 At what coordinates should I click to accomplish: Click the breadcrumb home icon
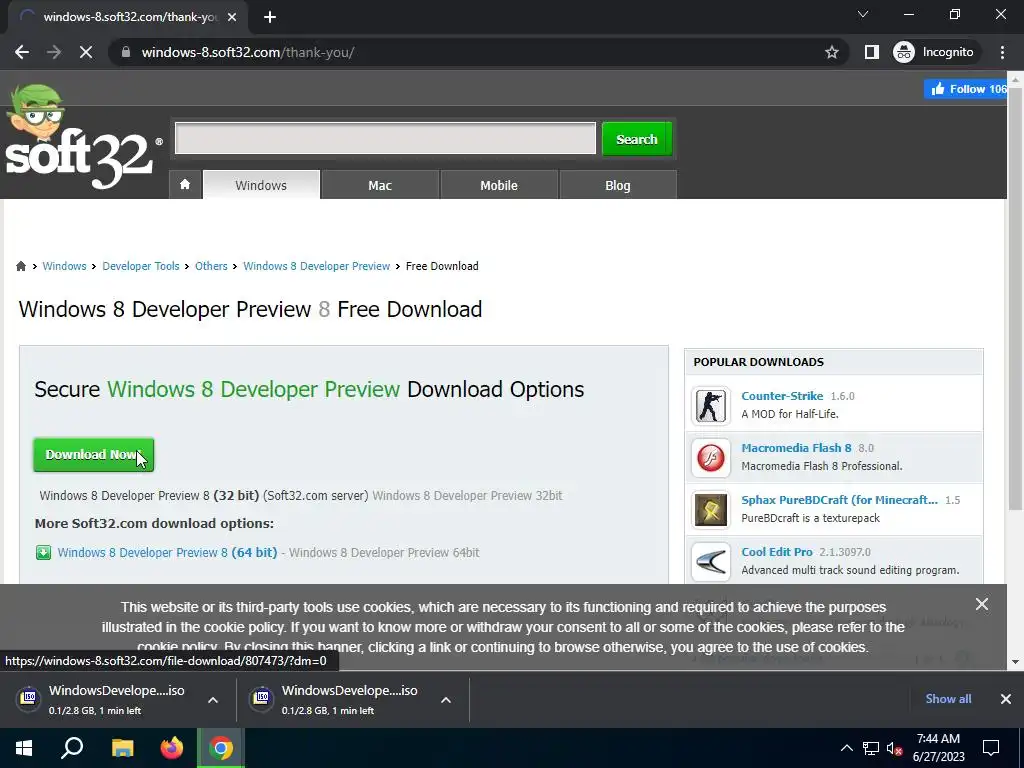21,266
